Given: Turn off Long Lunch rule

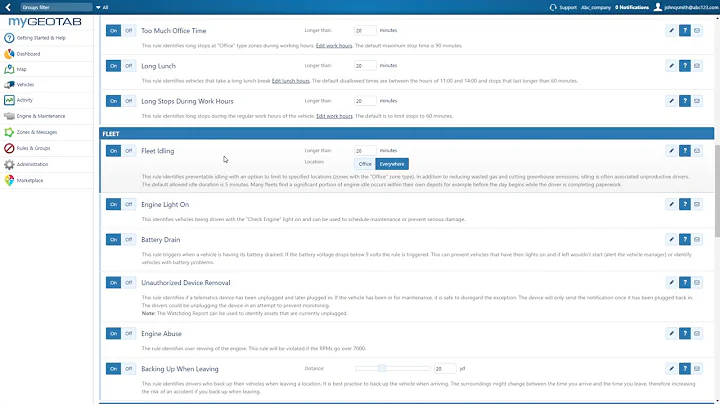Looking at the screenshot, I should [x=129, y=66].
